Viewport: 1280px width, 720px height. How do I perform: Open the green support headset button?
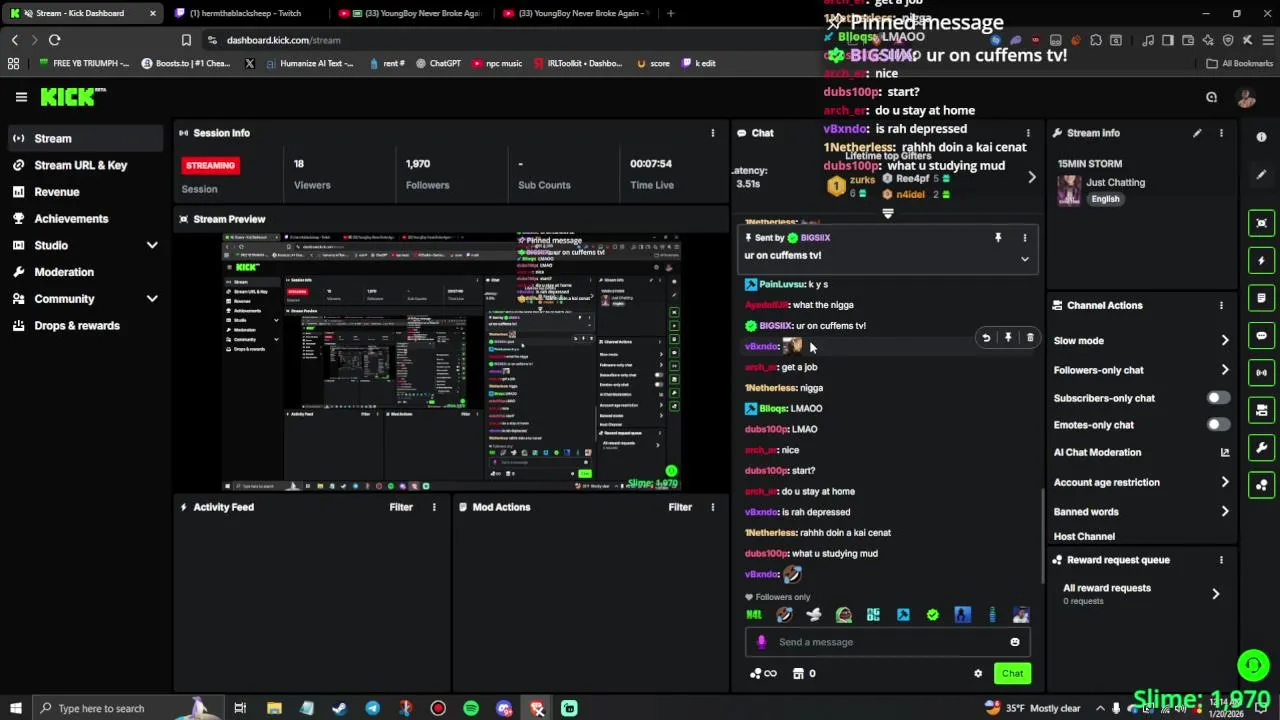click(1253, 664)
